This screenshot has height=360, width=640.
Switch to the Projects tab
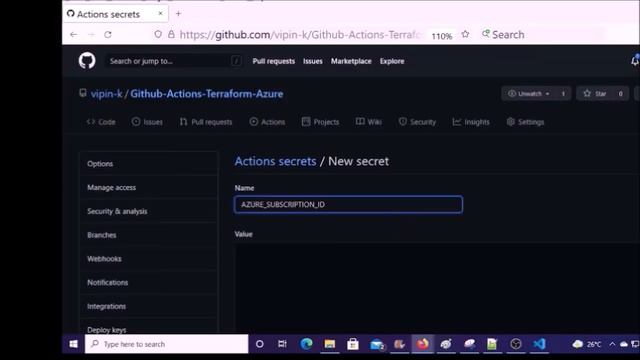click(x=320, y=122)
